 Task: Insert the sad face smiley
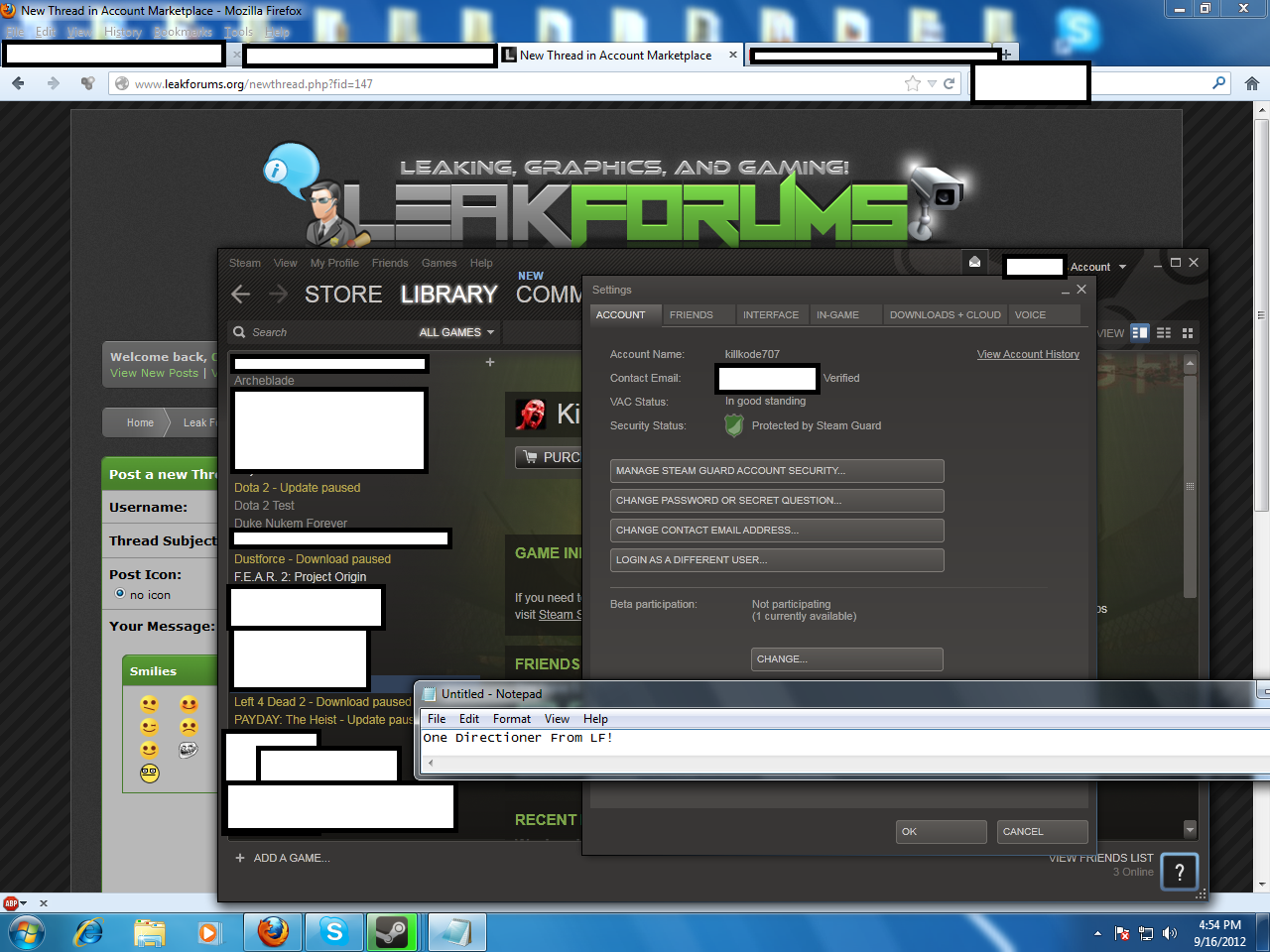(x=189, y=727)
